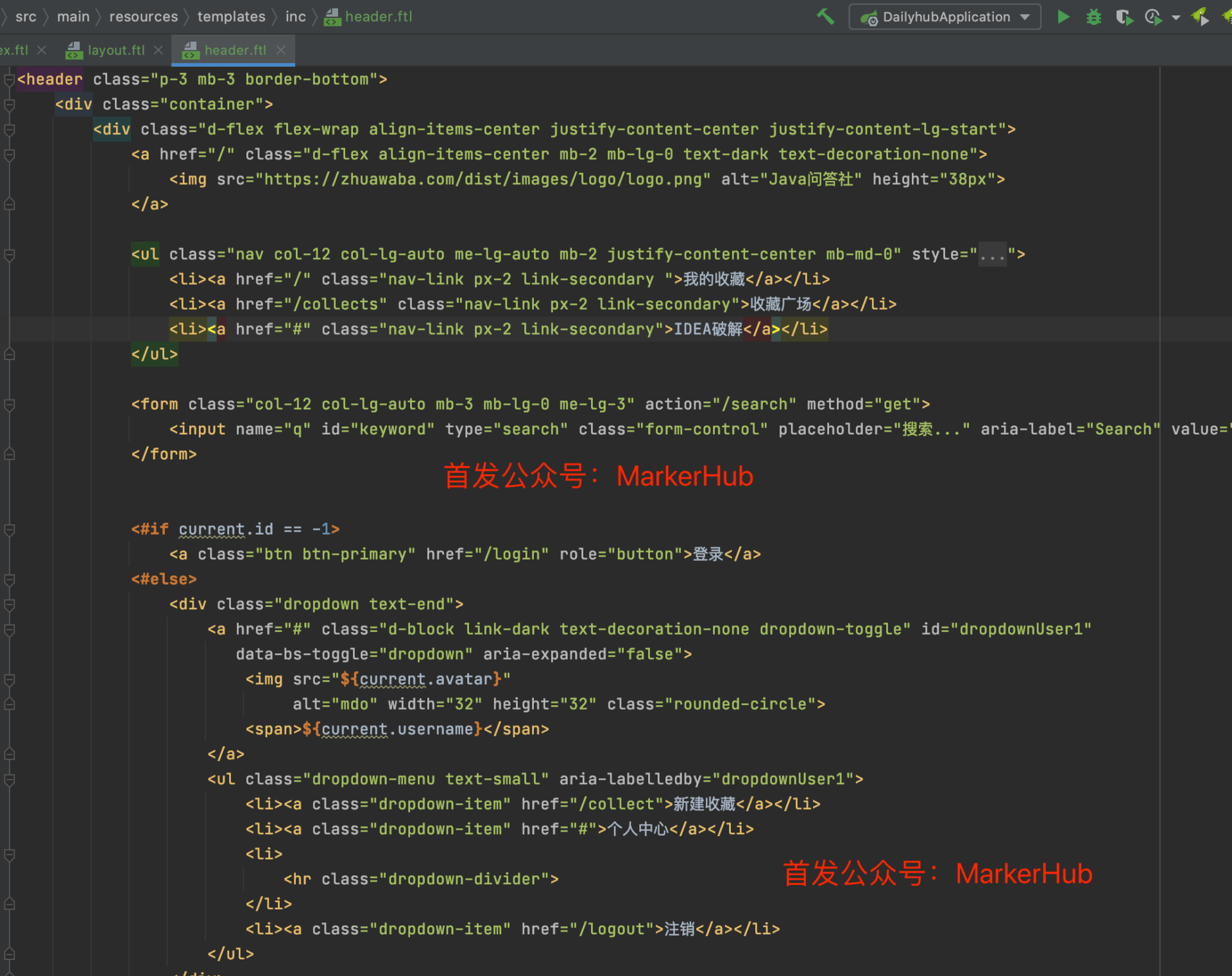Expand the small arrow next to the profiler icon

[1176, 17]
